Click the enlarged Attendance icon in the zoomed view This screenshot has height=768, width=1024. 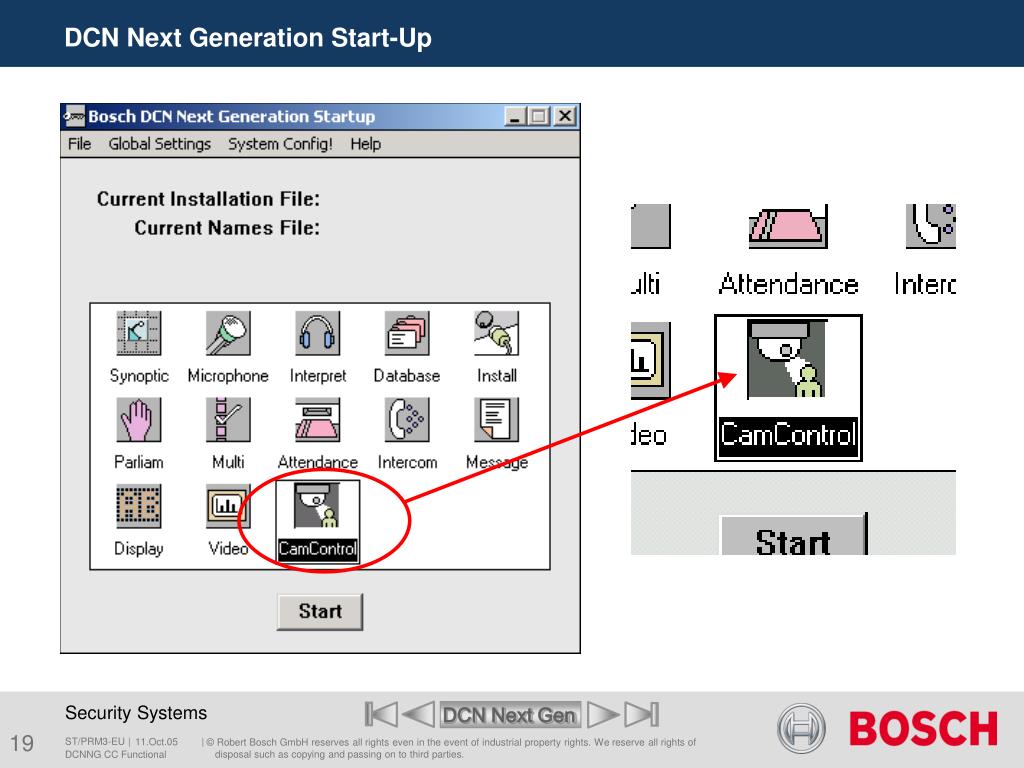click(x=788, y=227)
